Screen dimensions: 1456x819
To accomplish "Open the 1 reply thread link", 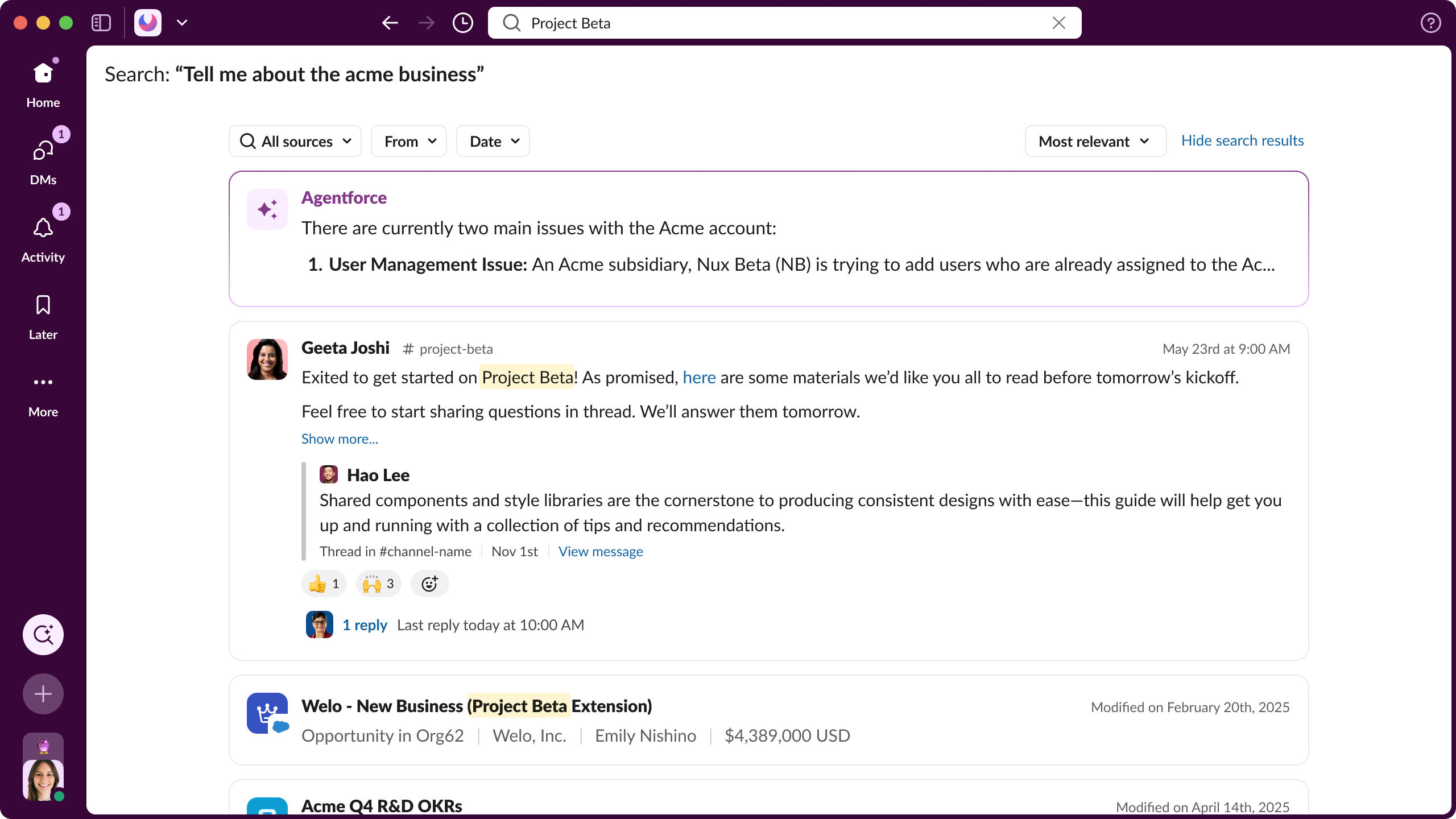I will pos(365,625).
